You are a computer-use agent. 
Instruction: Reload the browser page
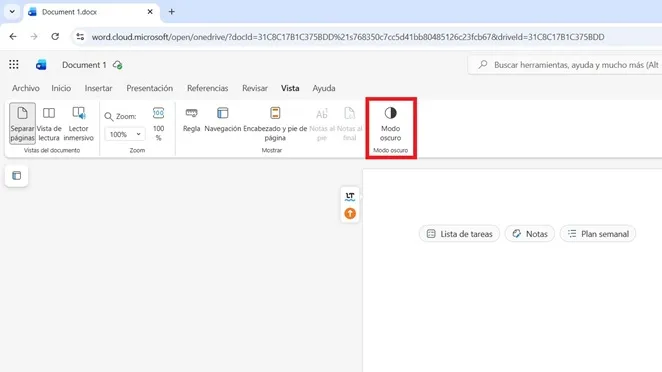[55, 37]
